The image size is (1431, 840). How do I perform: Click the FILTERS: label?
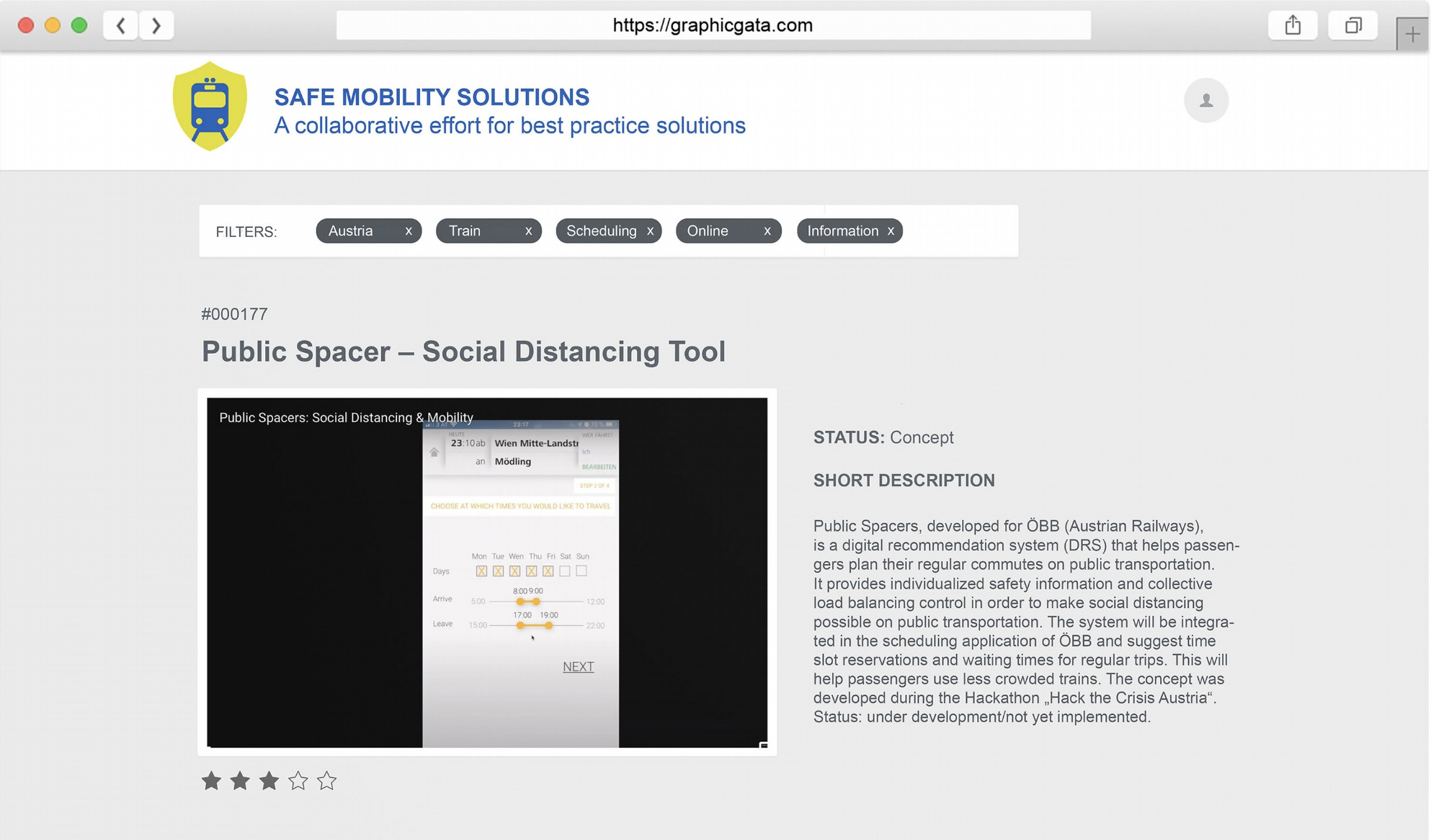pos(246,232)
